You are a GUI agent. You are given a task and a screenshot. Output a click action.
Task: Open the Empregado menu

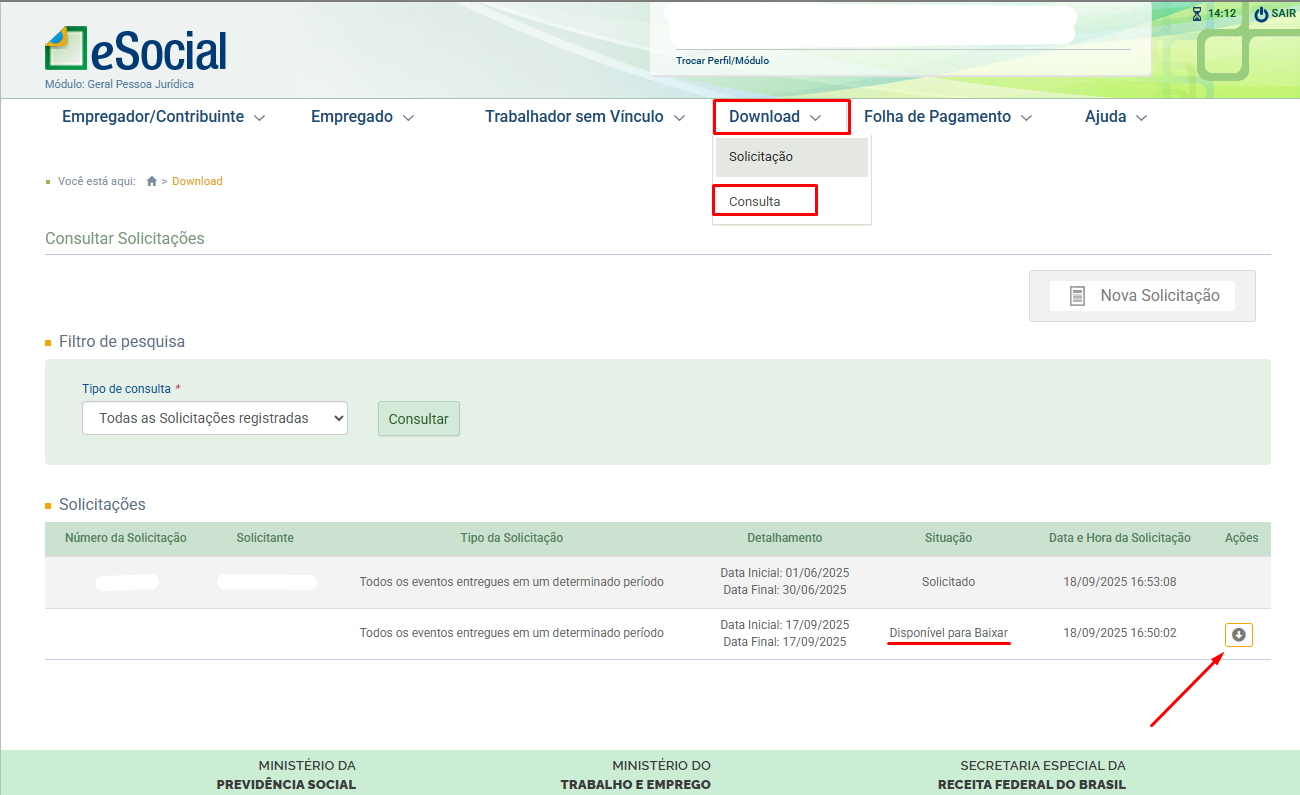pos(362,117)
